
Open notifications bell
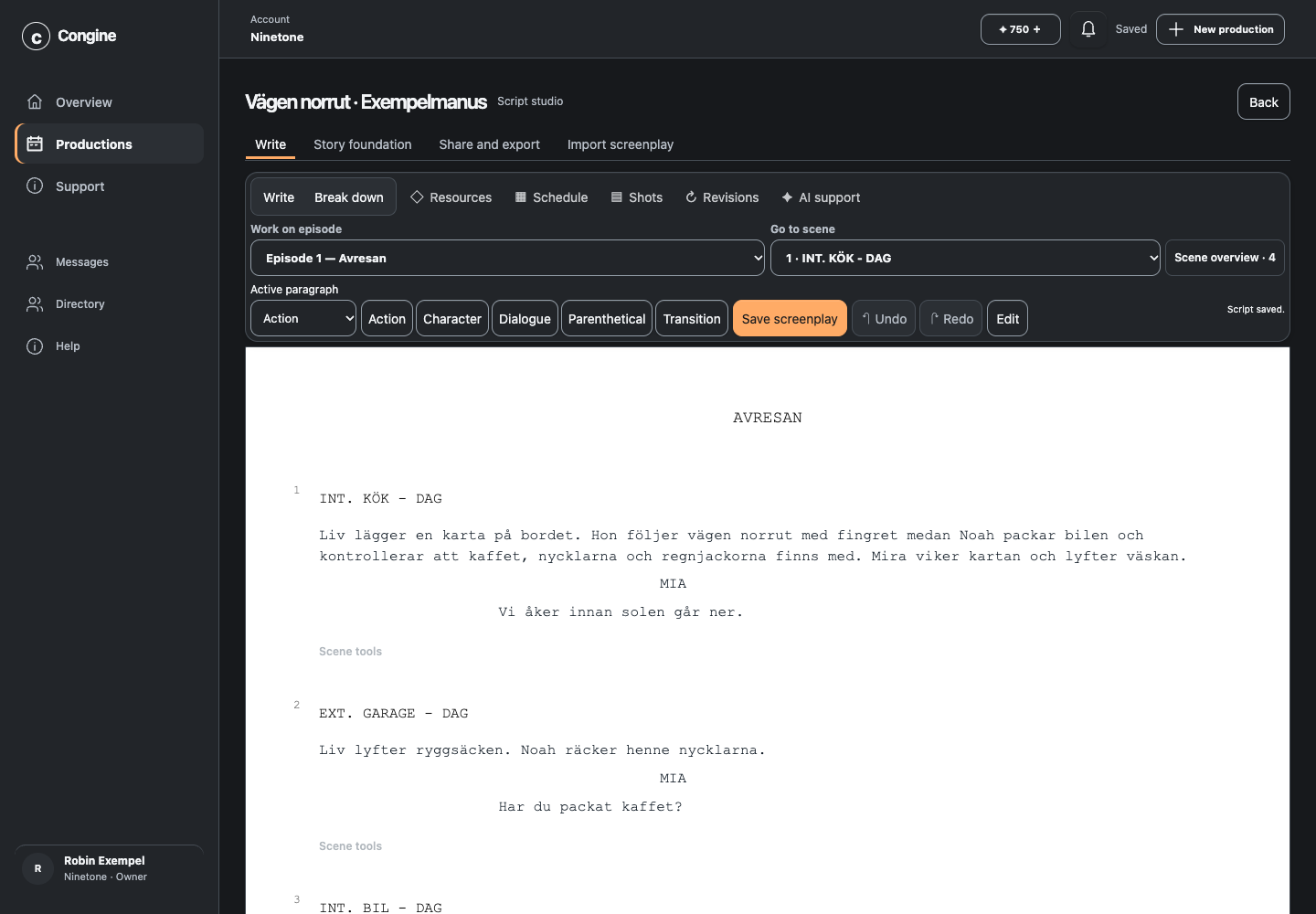click(1088, 29)
